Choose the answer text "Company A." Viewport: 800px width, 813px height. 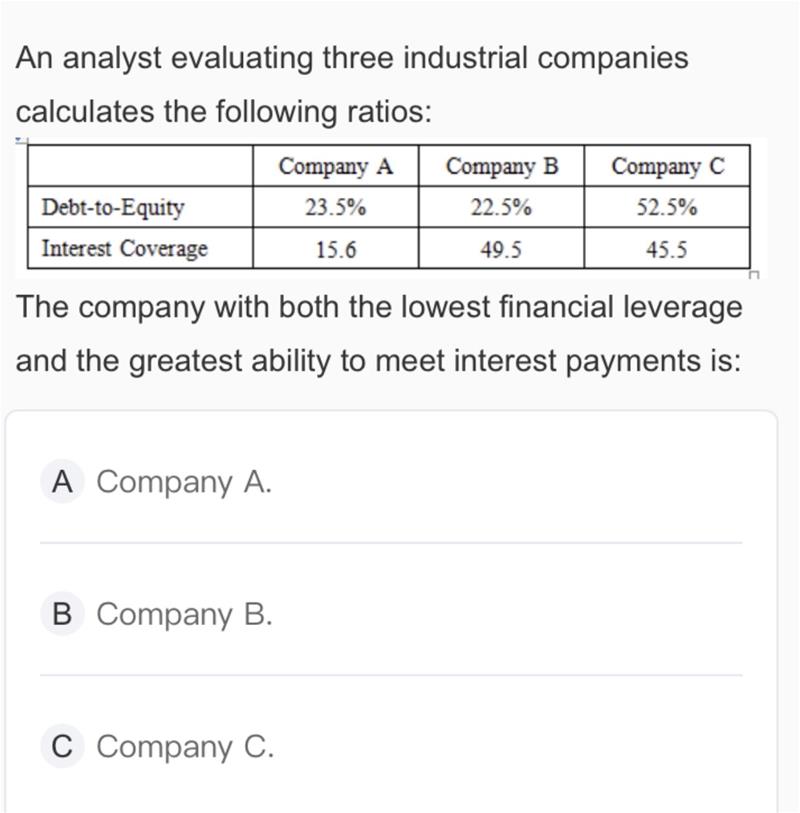pos(184,482)
